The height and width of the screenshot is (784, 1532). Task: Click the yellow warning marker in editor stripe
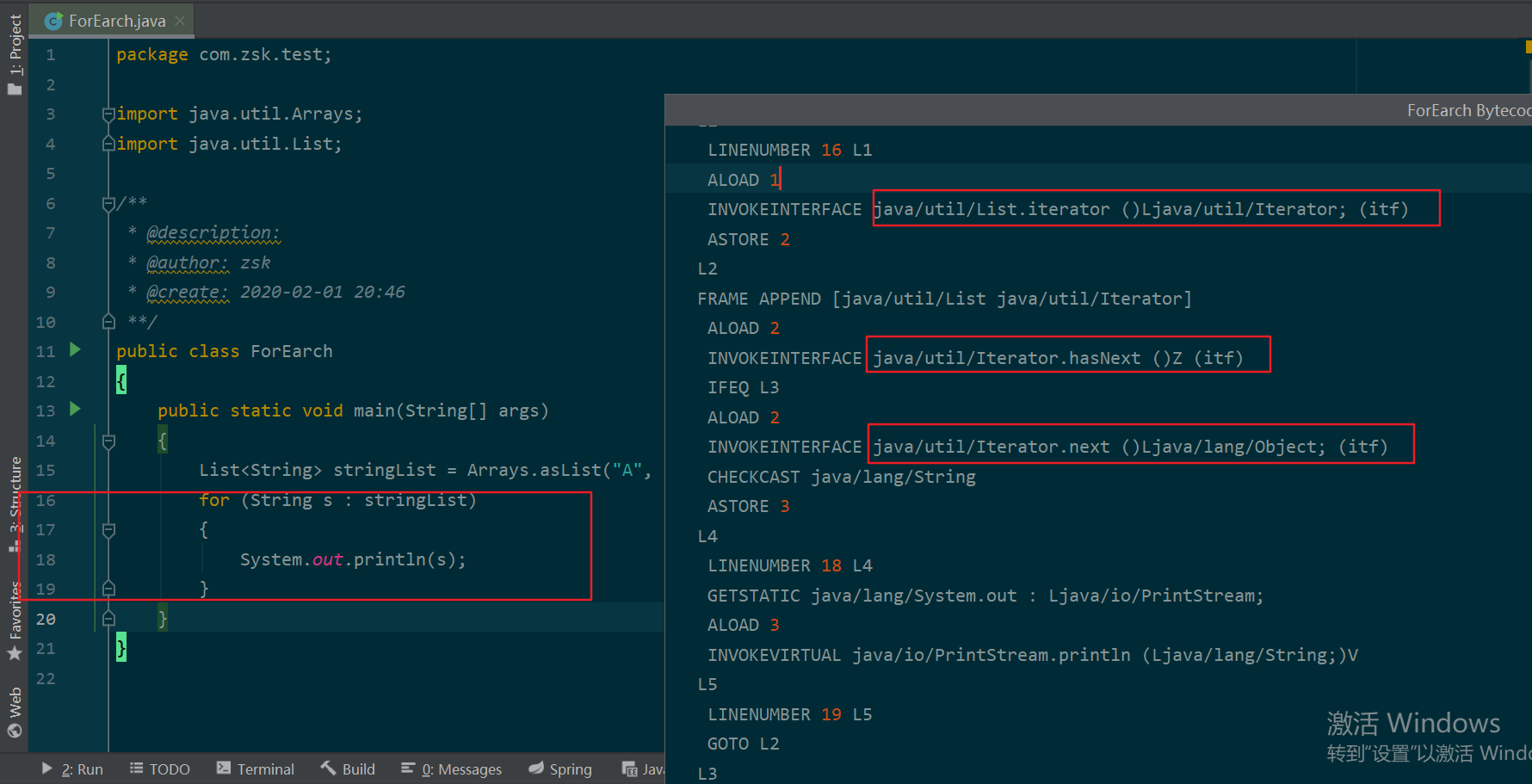[x=1529, y=47]
